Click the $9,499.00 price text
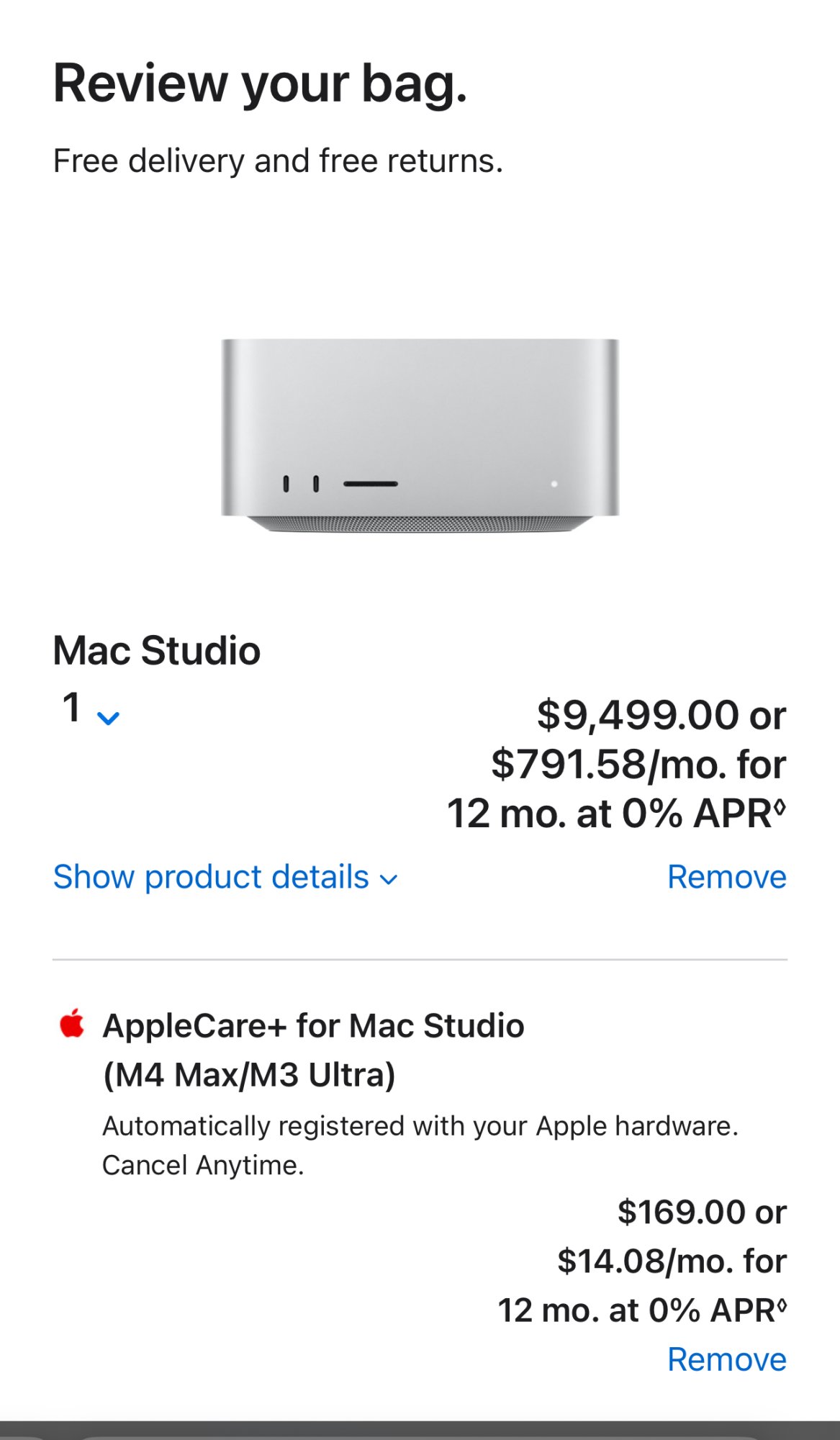 coord(638,715)
